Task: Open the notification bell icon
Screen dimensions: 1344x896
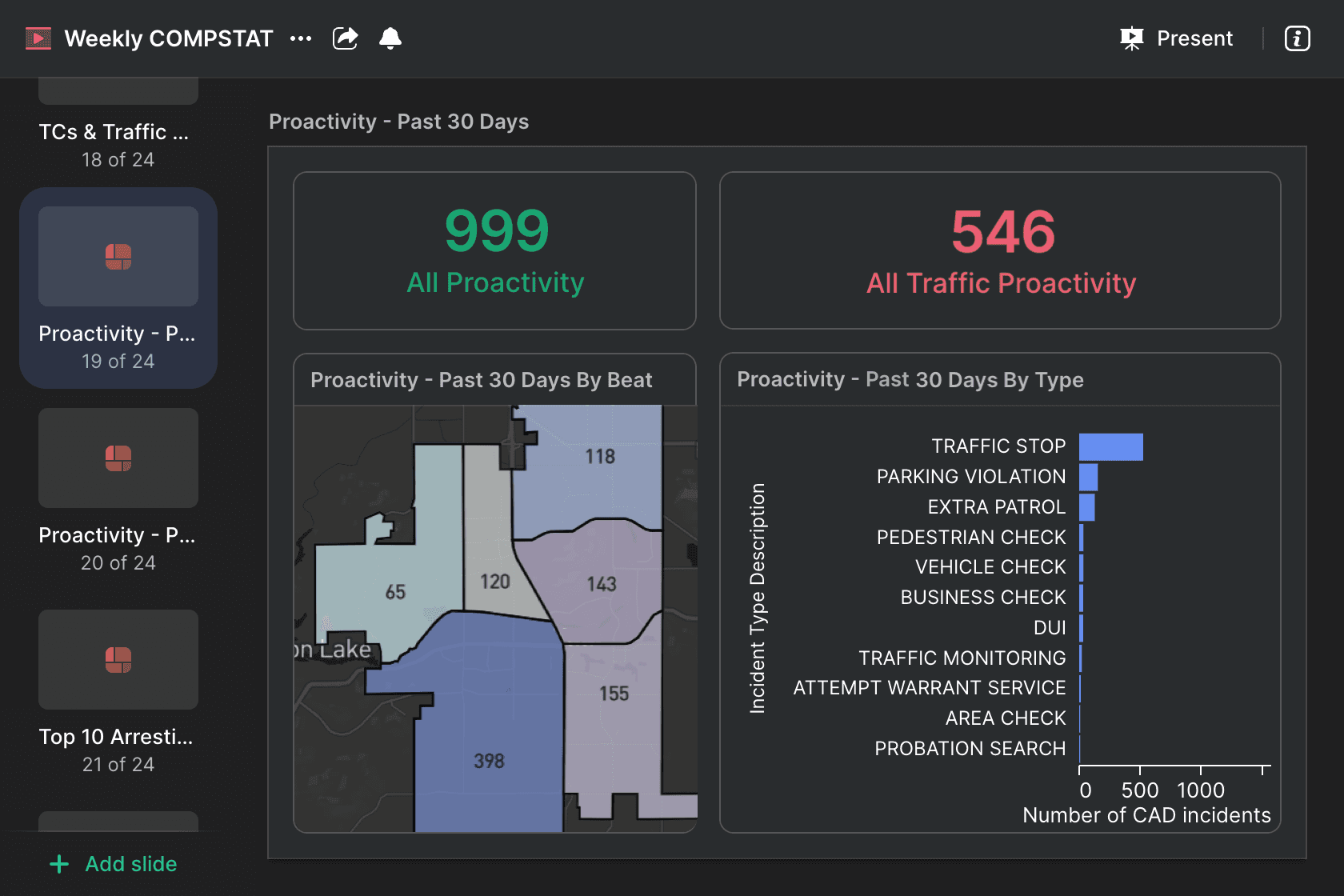Action: 390,38
